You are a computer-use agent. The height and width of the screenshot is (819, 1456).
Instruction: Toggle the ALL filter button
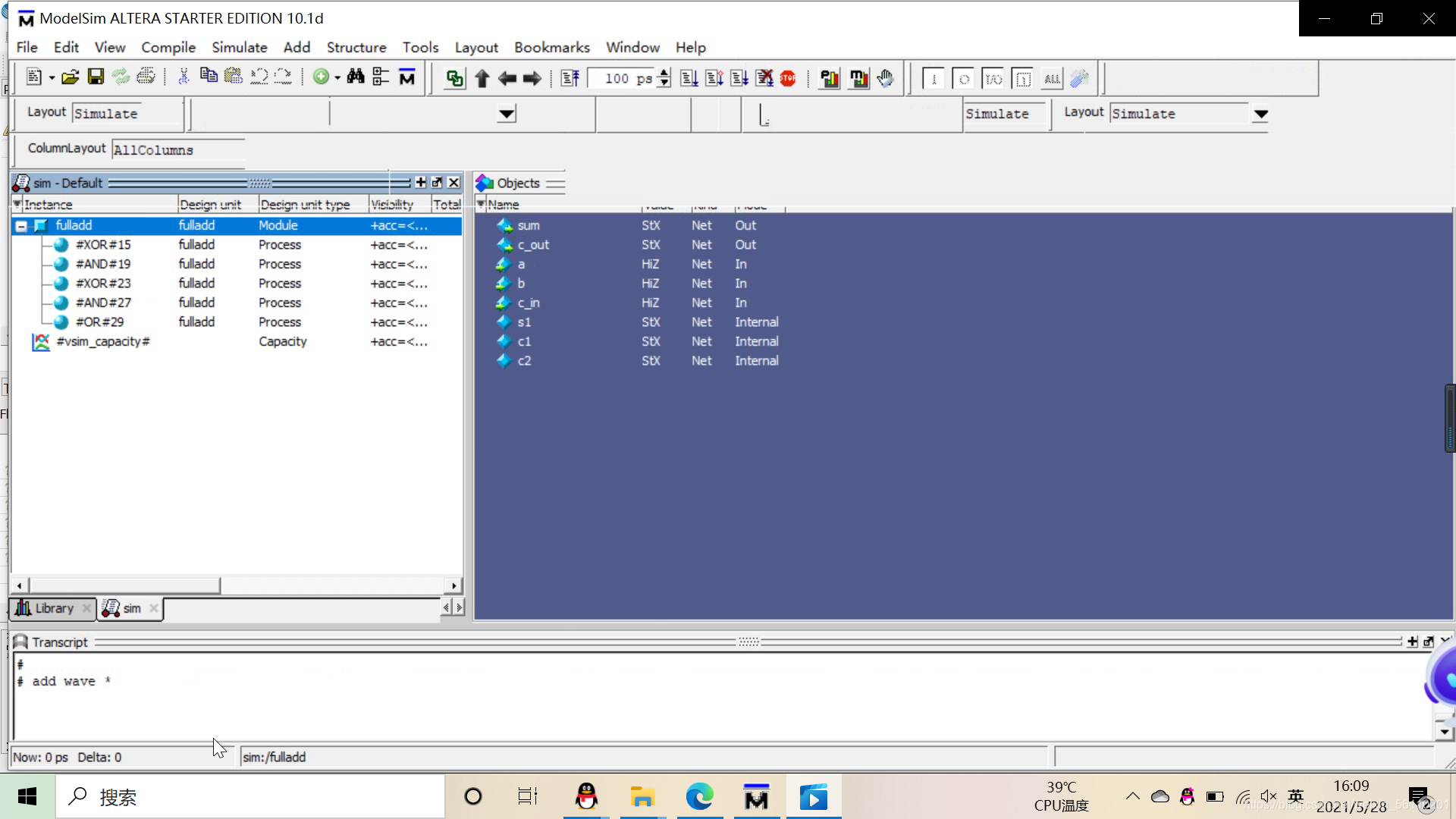1052,79
